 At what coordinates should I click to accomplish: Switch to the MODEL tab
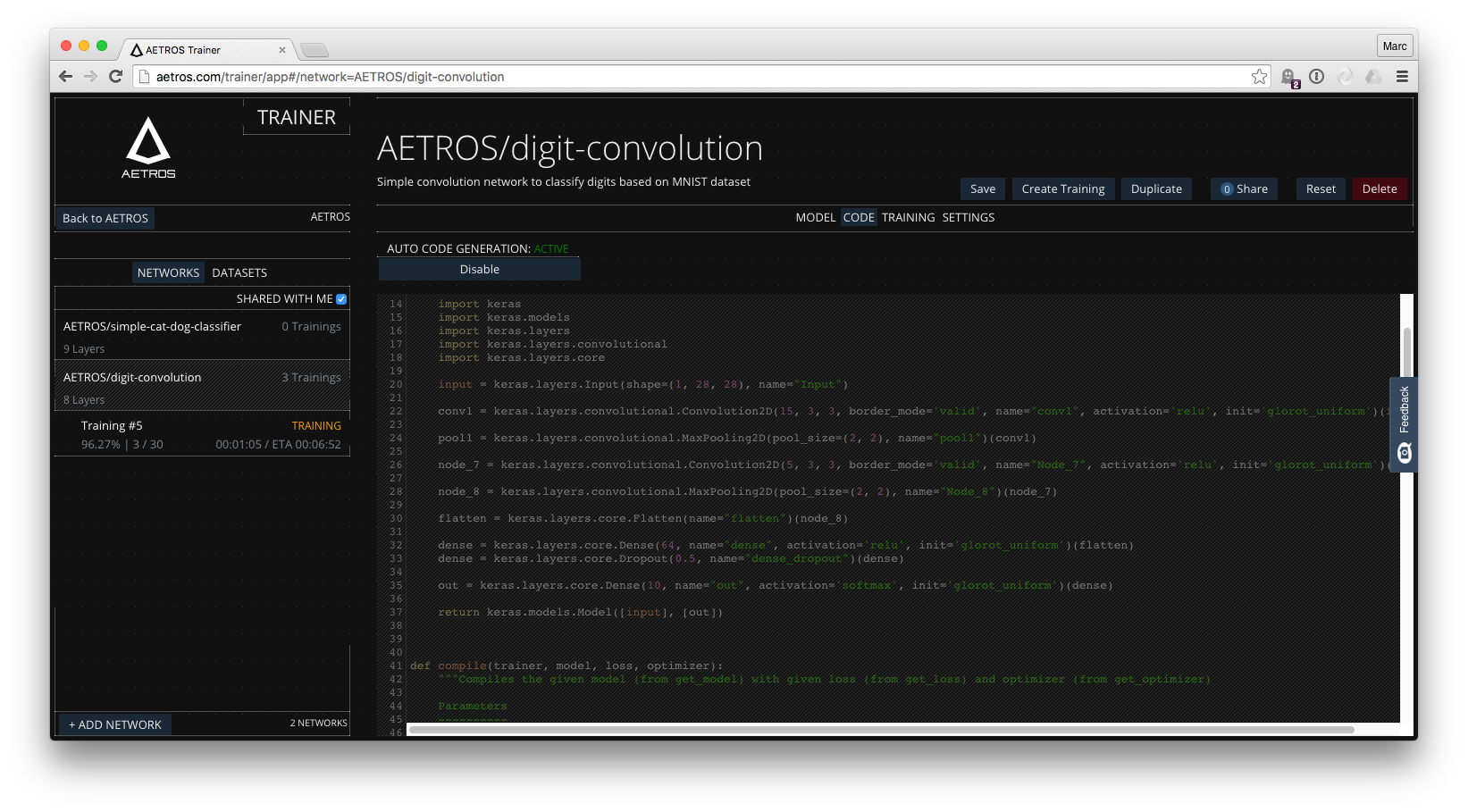click(x=816, y=217)
